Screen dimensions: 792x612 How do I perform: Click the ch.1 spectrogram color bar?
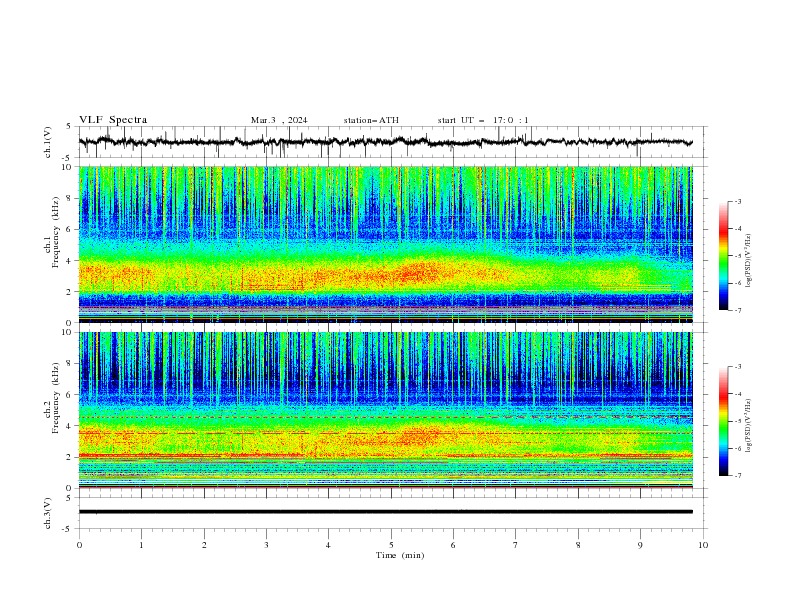tap(723, 256)
